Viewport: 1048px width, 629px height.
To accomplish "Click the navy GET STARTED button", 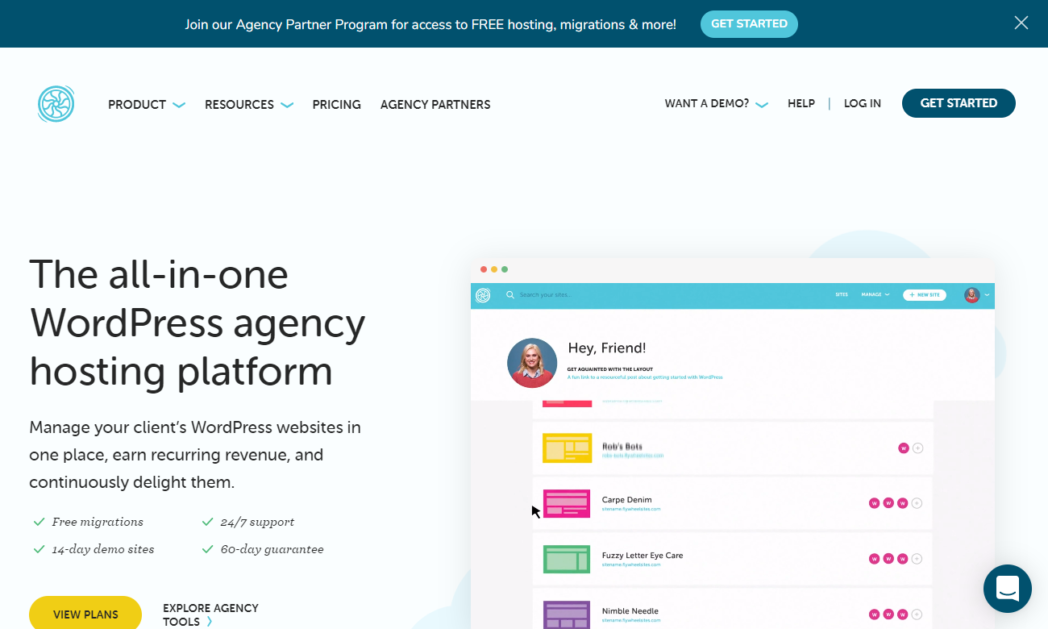I will 958,103.
